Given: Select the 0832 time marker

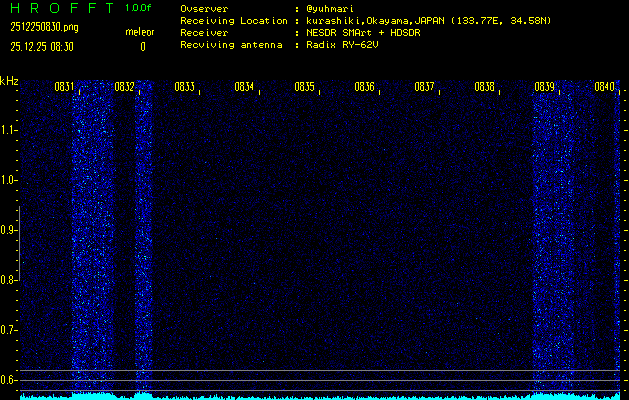Looking at the screenshot, I should 124,87.
